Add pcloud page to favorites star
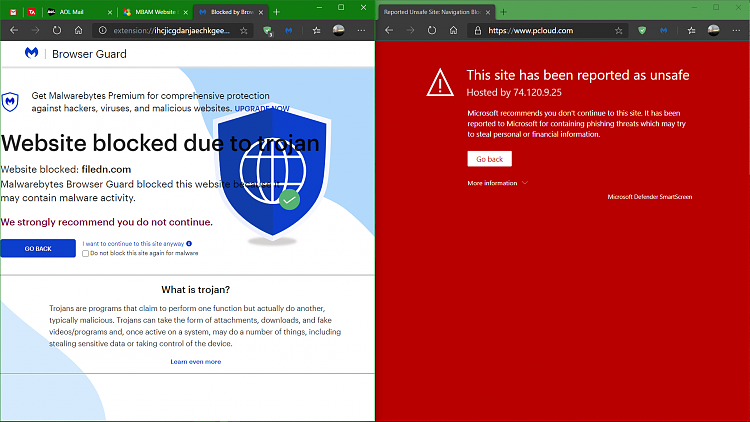The height and width of the screenshot is (422, 750). click(x=619, y=31)
